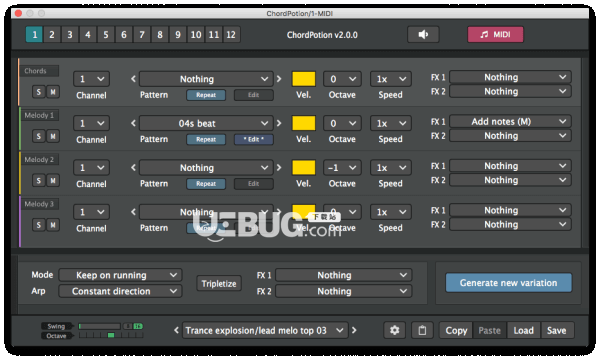Open Melody 2 FX 1 dropdown
Image resolution: width=600 pixels, height=360 pixels.
coord(510,166)
